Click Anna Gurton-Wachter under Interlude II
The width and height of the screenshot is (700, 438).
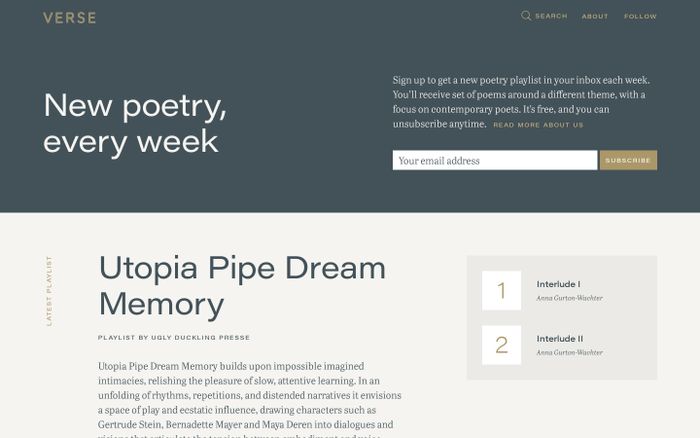point(569,352)
